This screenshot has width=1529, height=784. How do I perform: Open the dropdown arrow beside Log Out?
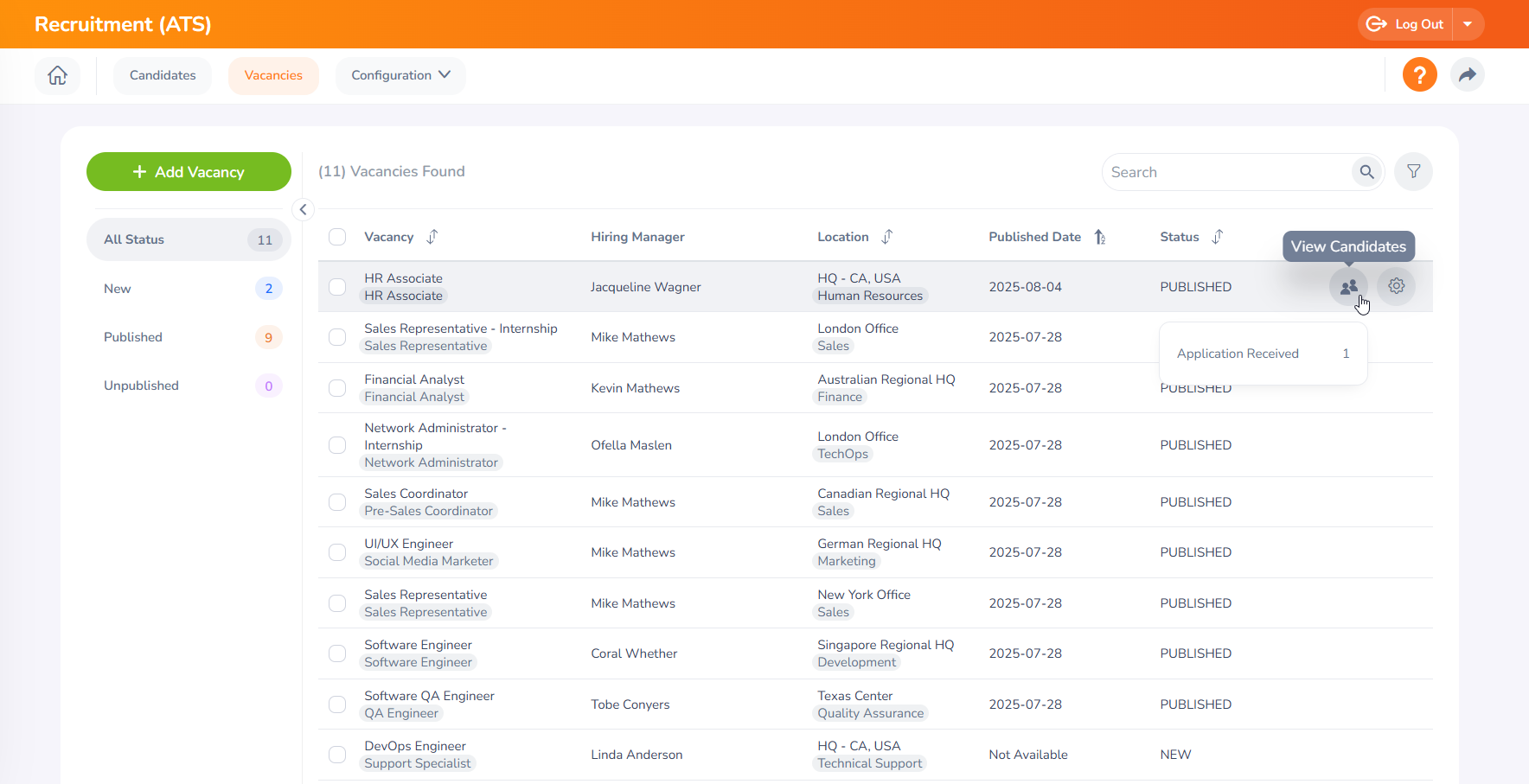click(x=1468, y=24)
